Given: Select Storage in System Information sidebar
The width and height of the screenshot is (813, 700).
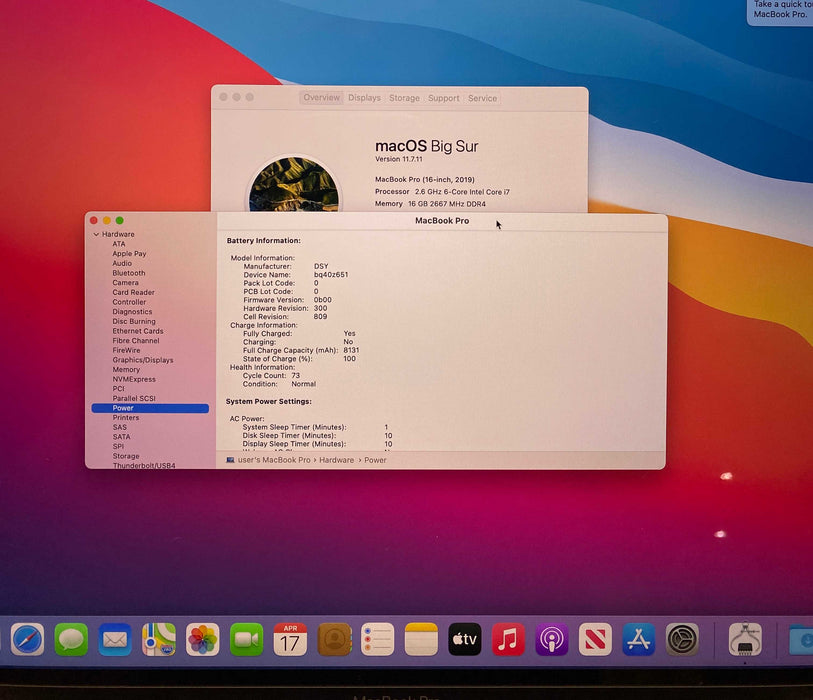Looking at the screenshot, I should click(126, 457).
